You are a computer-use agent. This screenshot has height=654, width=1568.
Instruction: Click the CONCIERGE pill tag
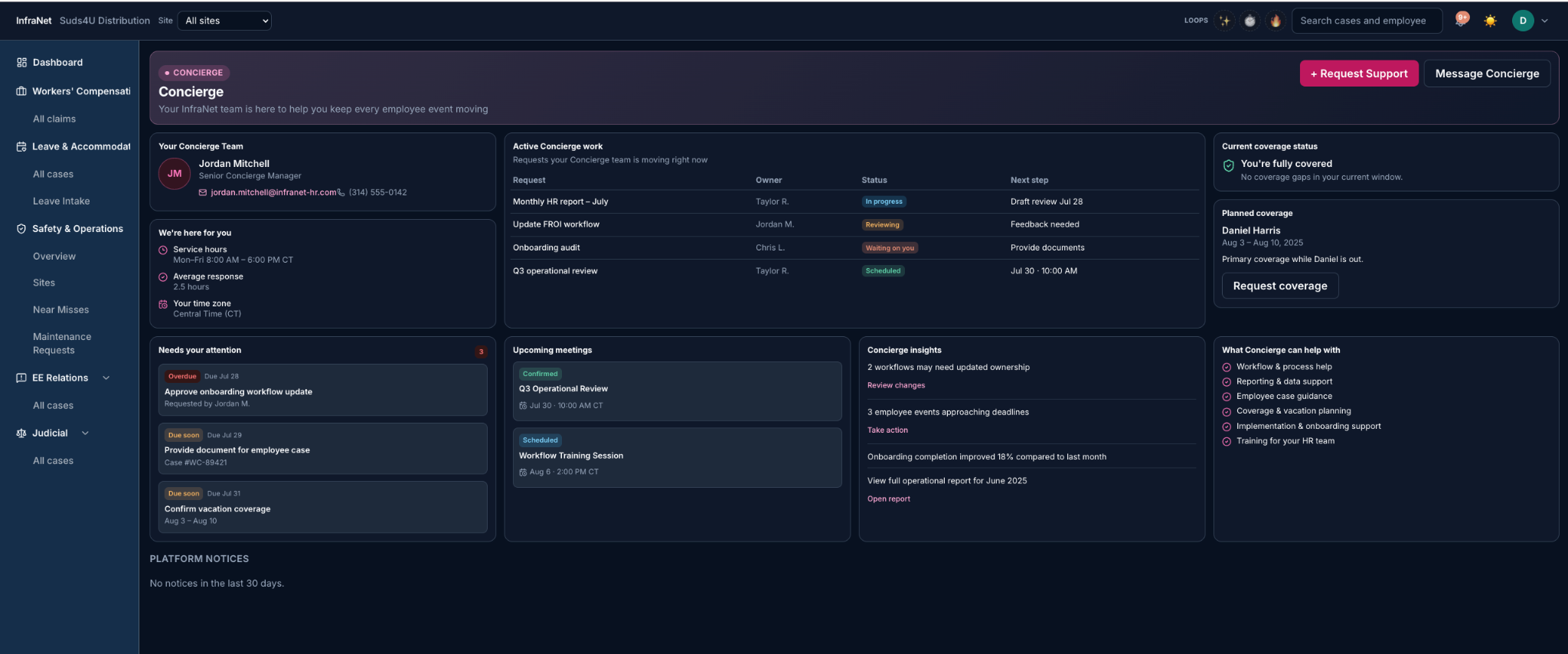point(194,73)
